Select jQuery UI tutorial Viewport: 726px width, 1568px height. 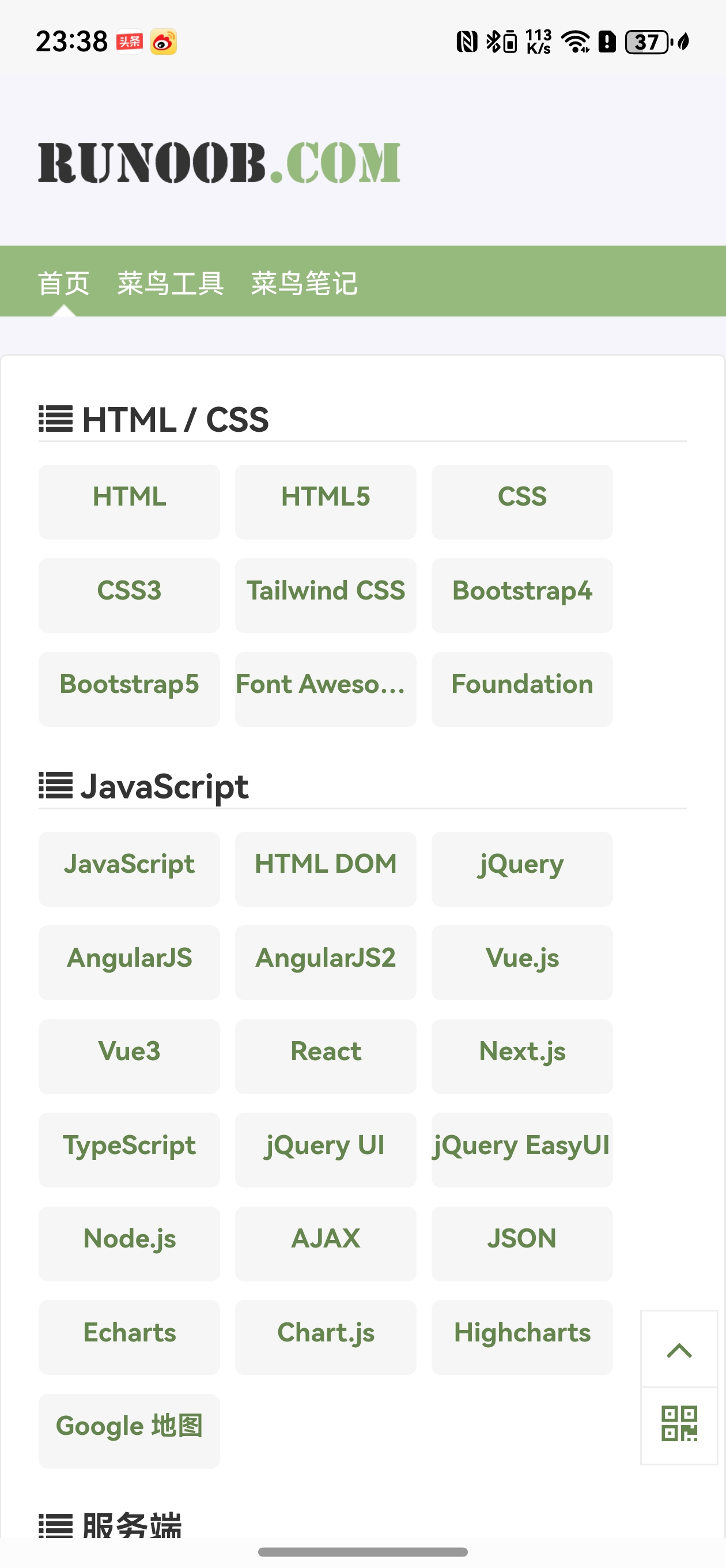pyautogui.click(x=326, y=1151)
